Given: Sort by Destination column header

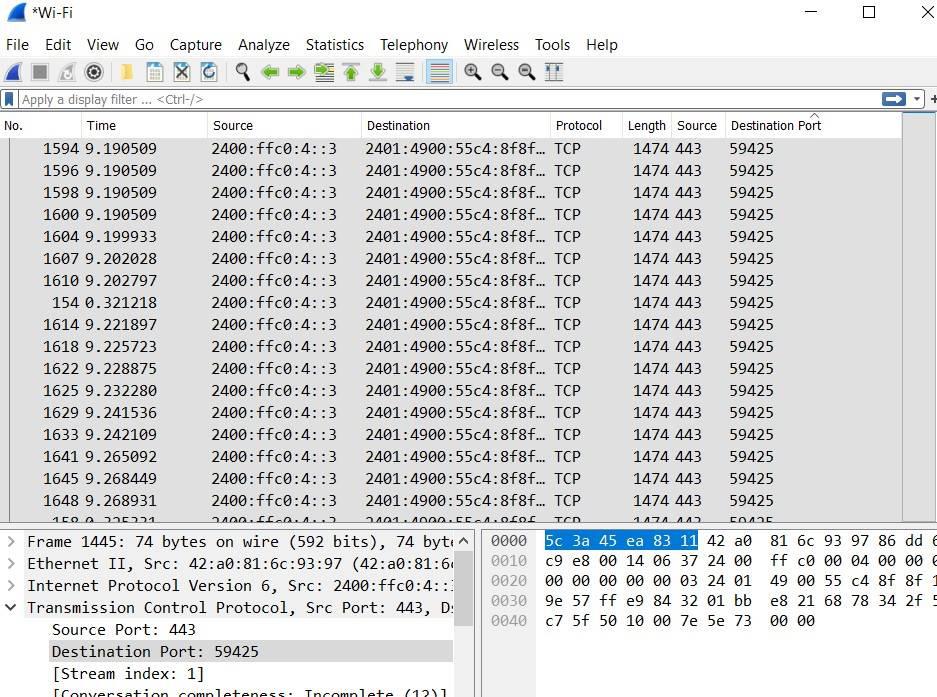Looking at the screenshot, I should tap(455, 126).
